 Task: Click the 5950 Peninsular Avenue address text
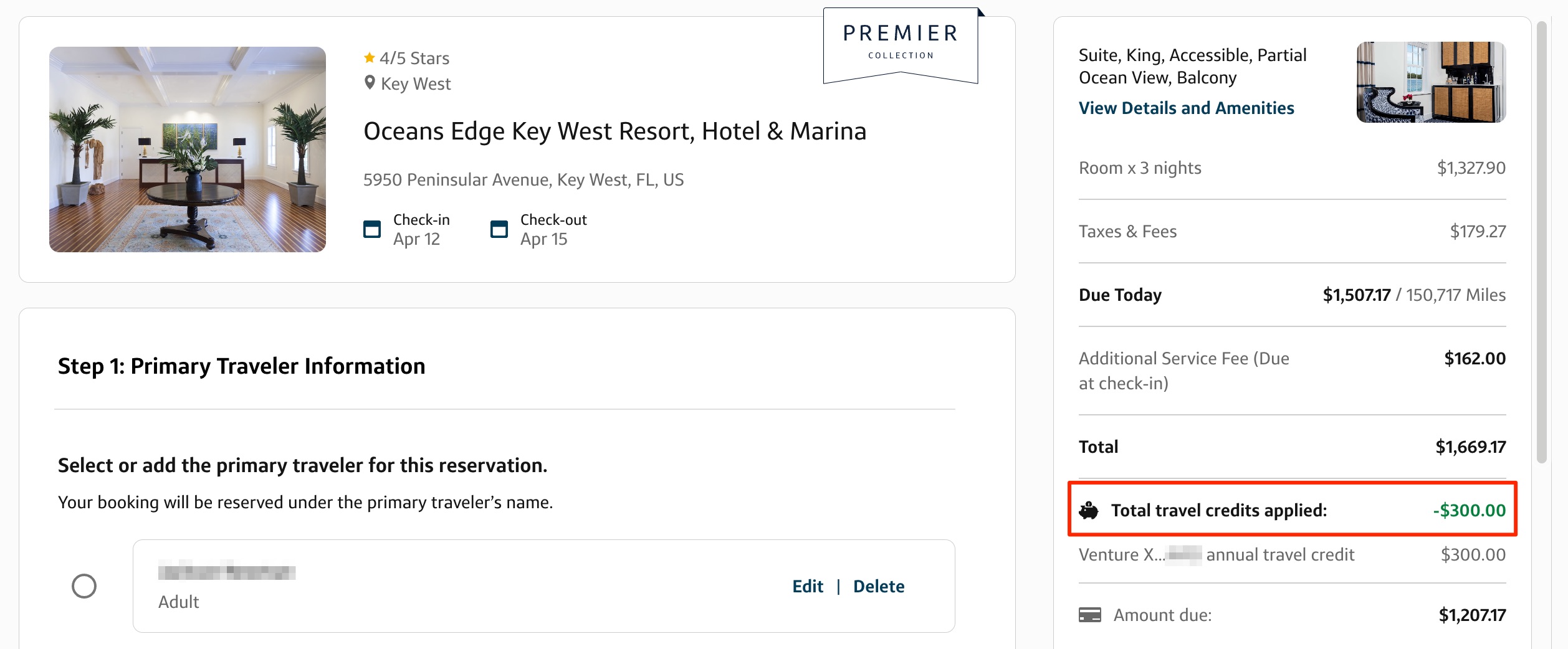(523, 180)
